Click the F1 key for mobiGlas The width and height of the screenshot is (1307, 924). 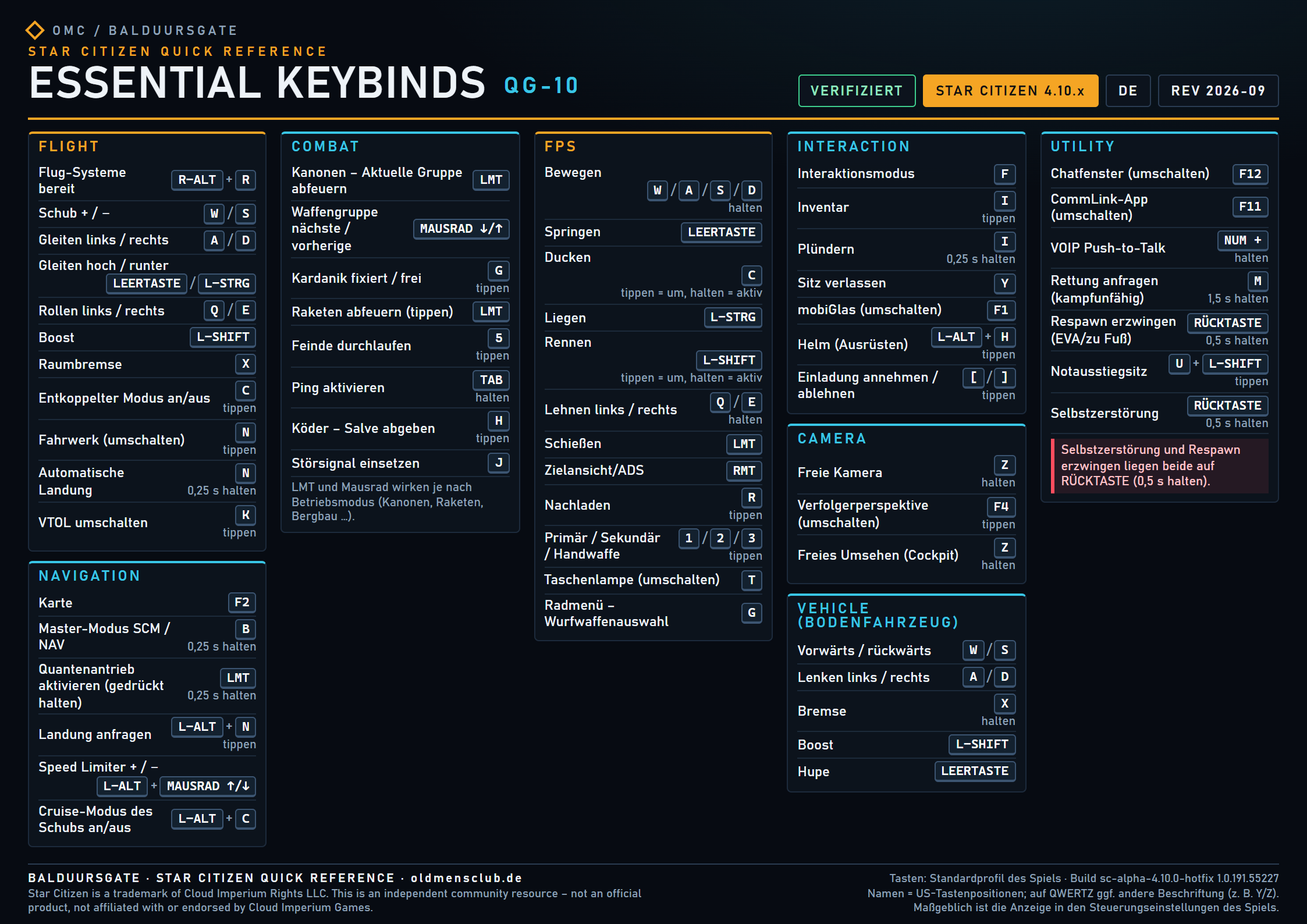(x=1001, y=310)
